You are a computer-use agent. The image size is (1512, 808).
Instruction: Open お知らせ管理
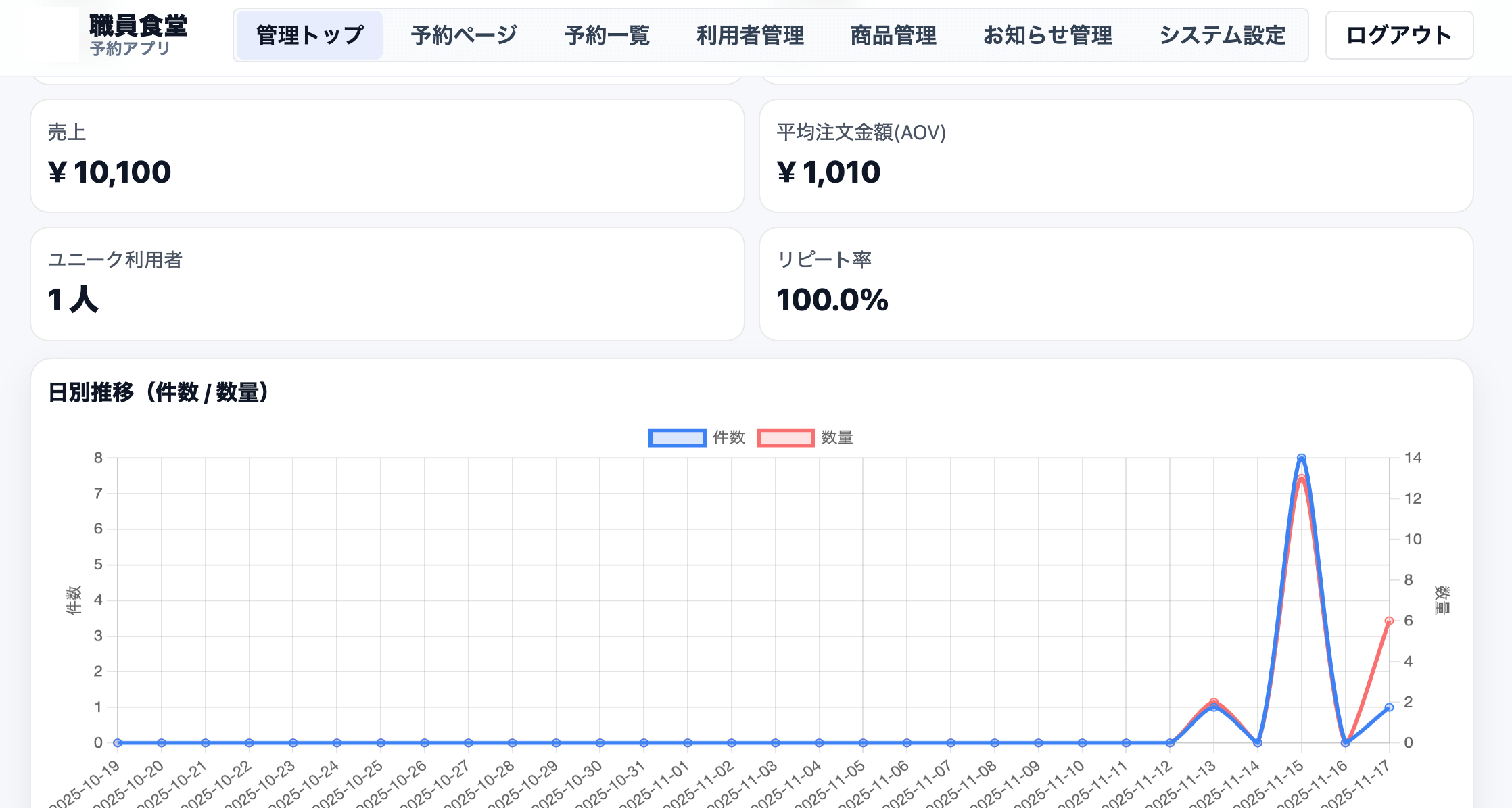point(1048,35)
